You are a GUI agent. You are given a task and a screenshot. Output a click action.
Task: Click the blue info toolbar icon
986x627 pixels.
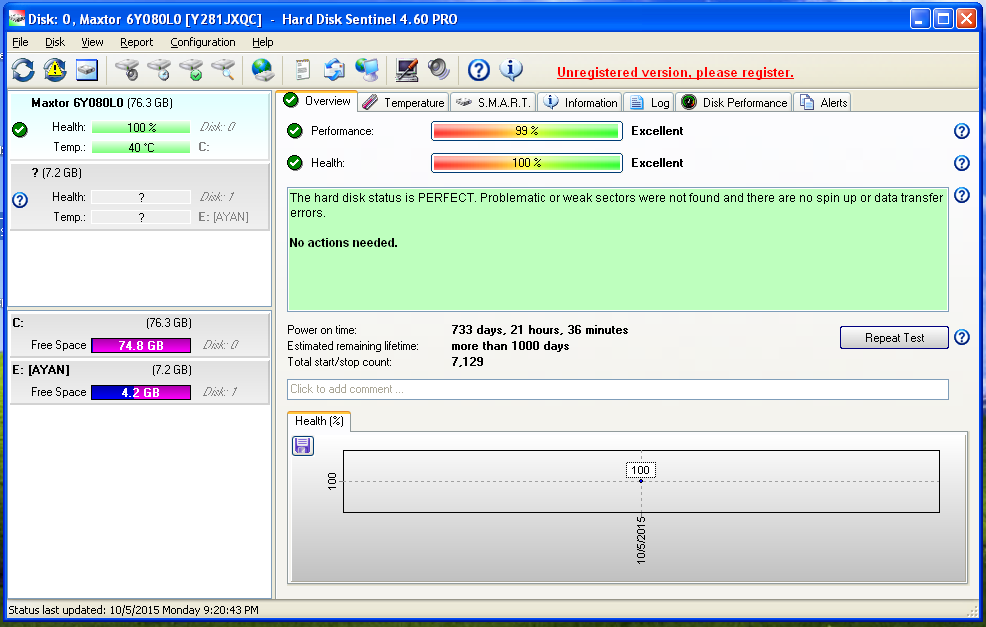coord(511,70)
